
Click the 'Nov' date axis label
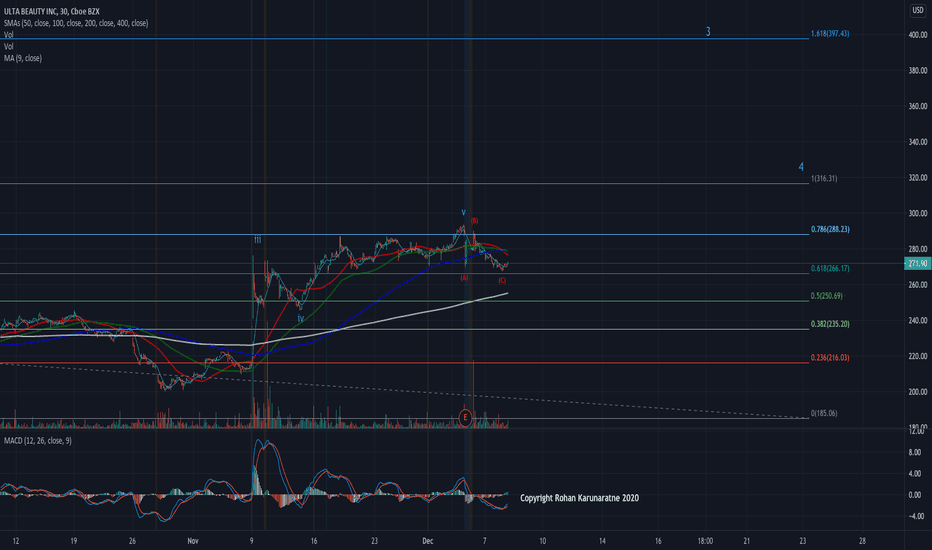tap(193, 541)
